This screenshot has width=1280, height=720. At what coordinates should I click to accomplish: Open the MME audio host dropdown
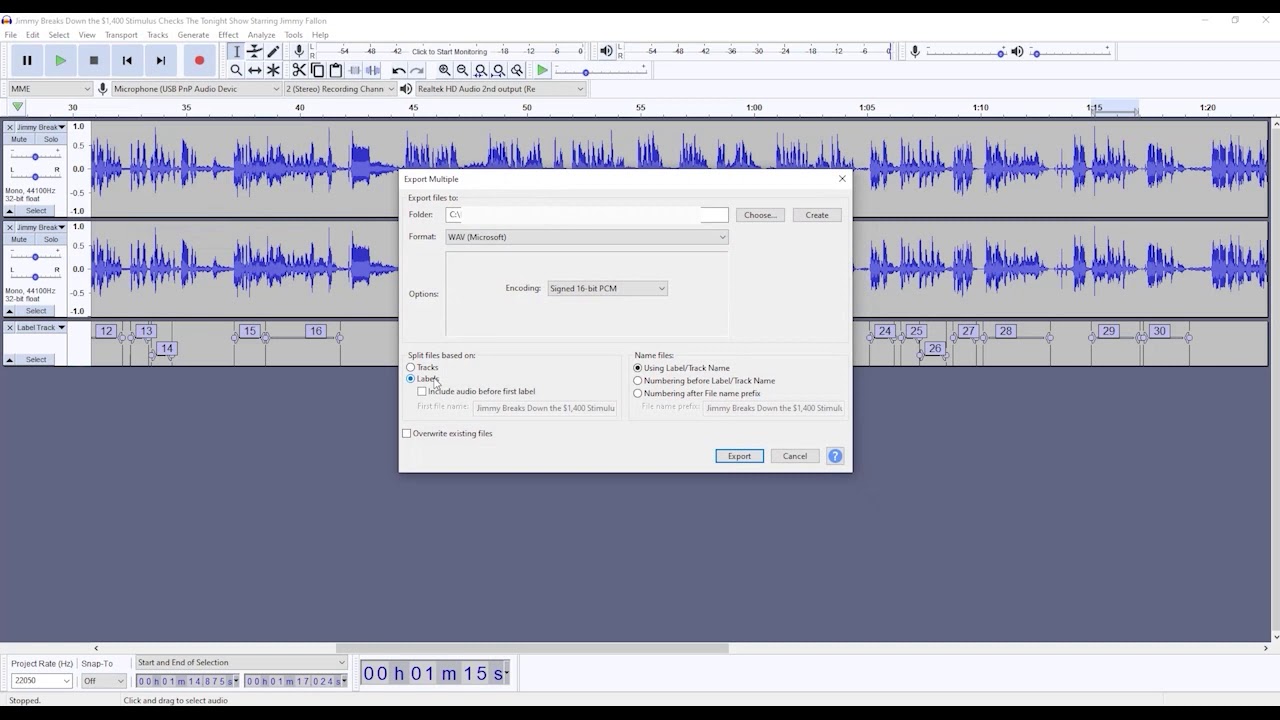tap(50, 89)
